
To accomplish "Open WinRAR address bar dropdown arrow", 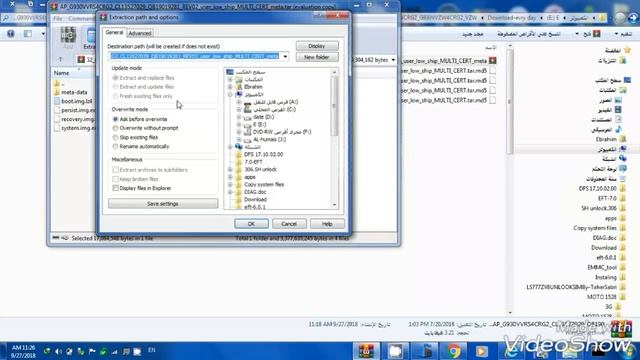I will (393, 60).
